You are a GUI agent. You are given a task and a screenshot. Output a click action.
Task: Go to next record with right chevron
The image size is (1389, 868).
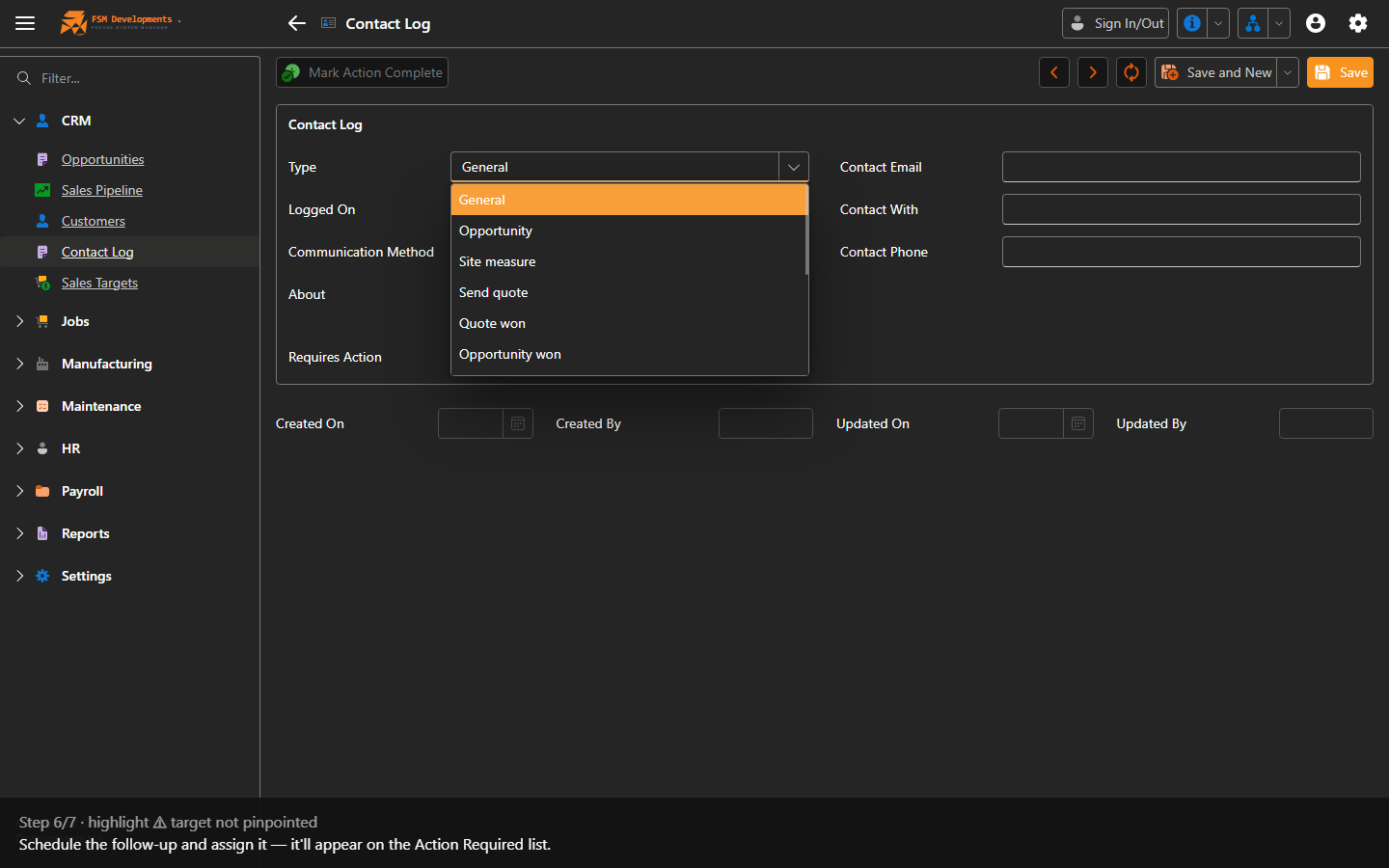point(1093,72)
